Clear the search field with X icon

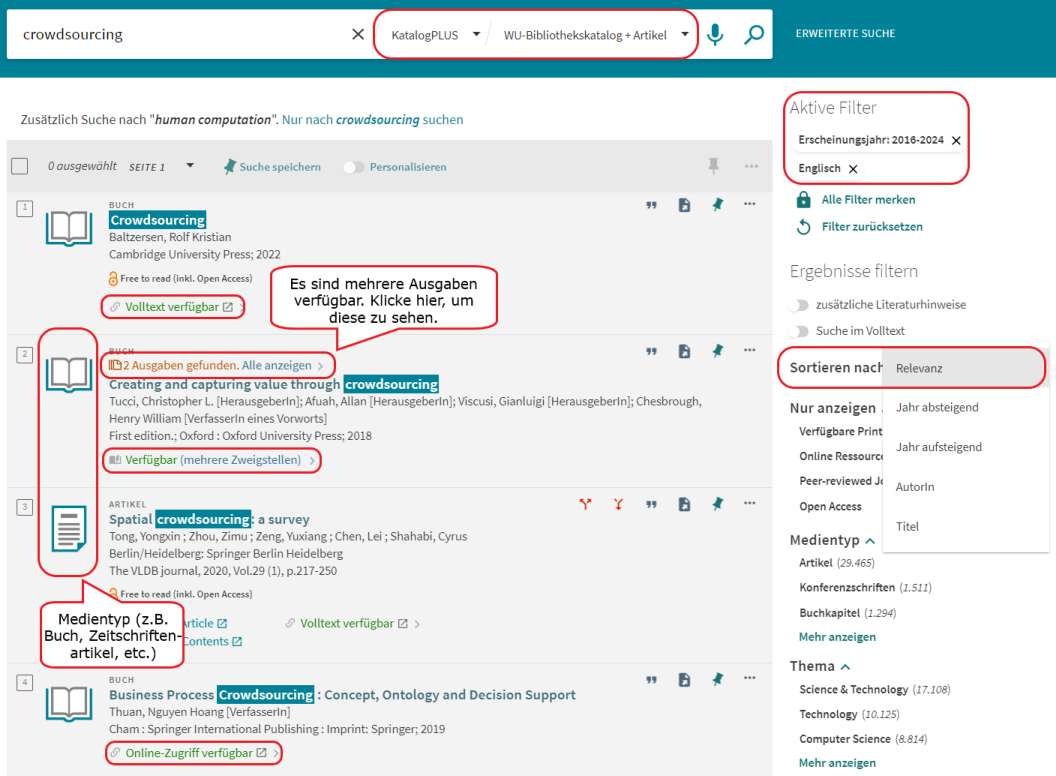click(358, 35)
